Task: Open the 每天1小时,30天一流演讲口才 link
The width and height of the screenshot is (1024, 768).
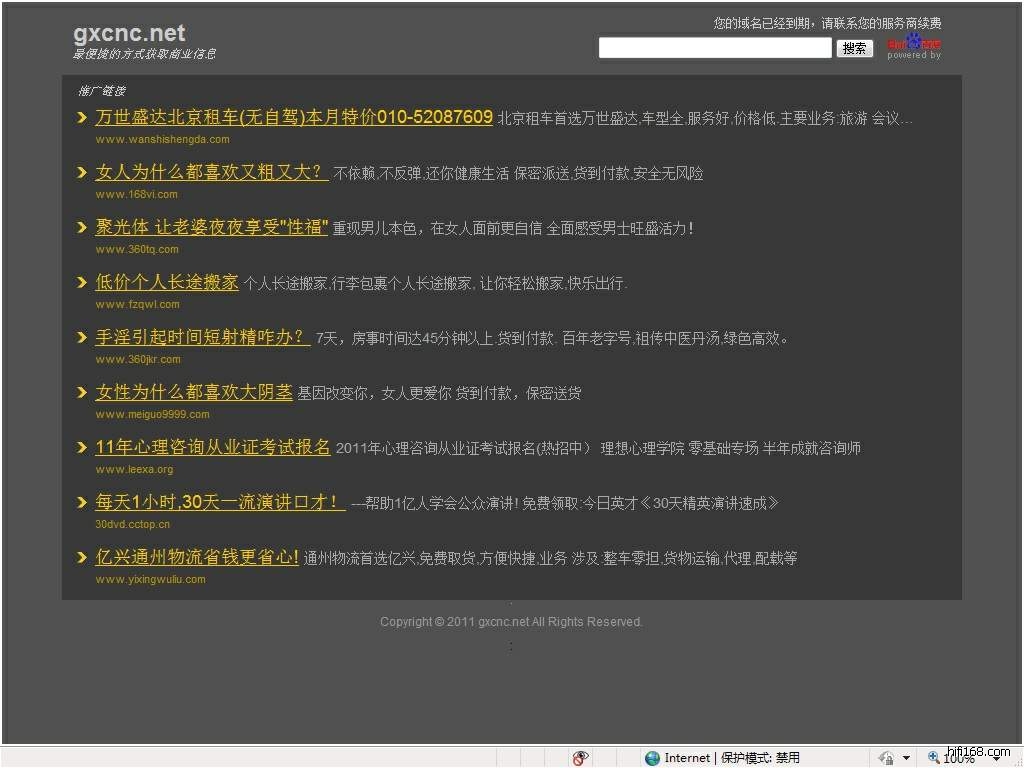Action: pos(219,503)
